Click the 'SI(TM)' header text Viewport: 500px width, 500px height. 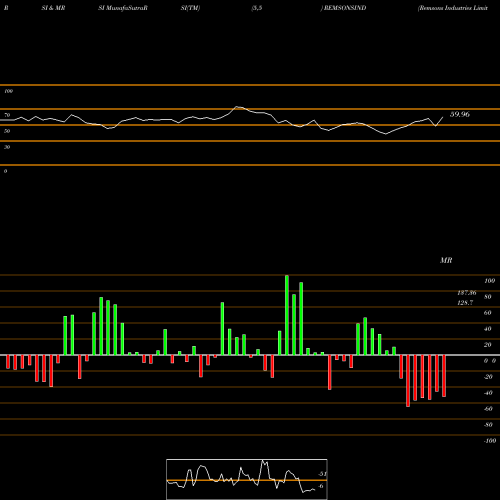click(190, 8)
